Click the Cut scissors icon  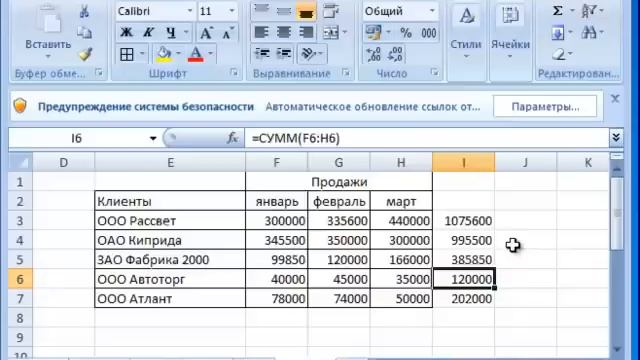[84, 11]
